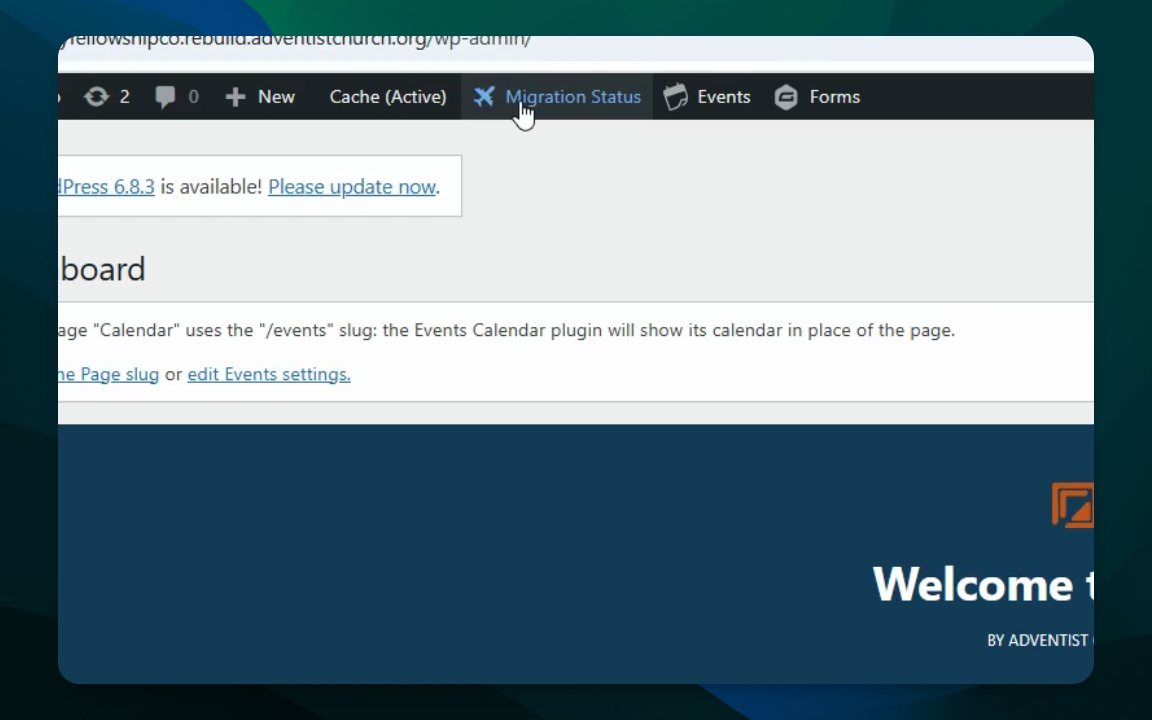Click the browser address bar URL
Viewport: 1152px width, 720px height.
pos(295,40)
